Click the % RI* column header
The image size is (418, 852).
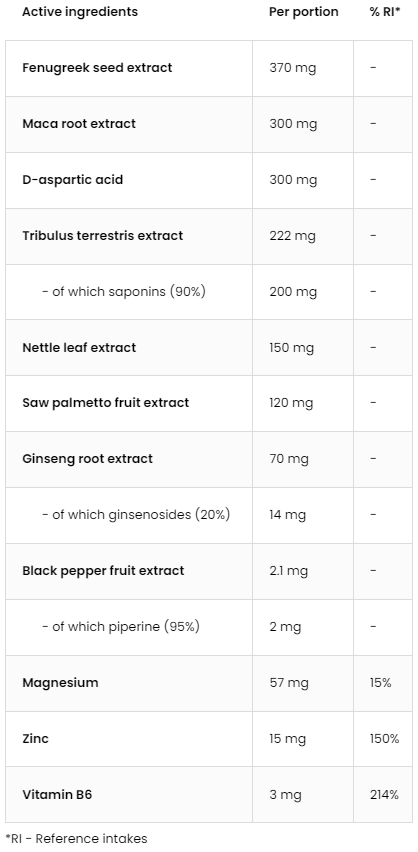point(385,12)
